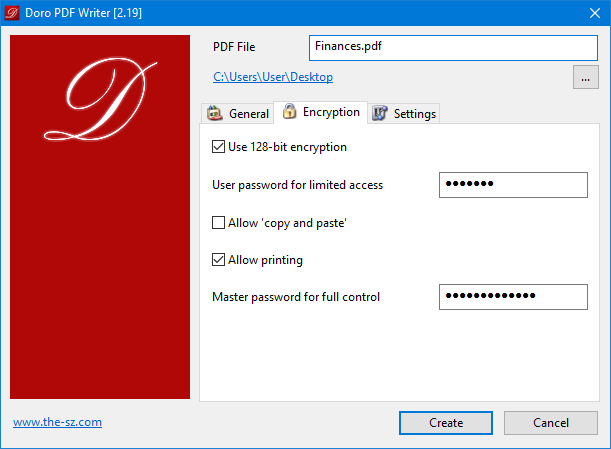This screenshot has width=611, height=449.
Task: Focus the user password field
Action: pyautogui.click(x=513, y=185)
